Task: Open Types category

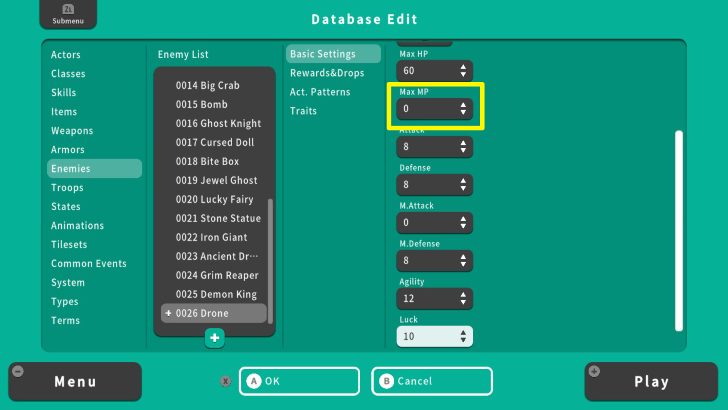Action: click(x=65, y=302)
